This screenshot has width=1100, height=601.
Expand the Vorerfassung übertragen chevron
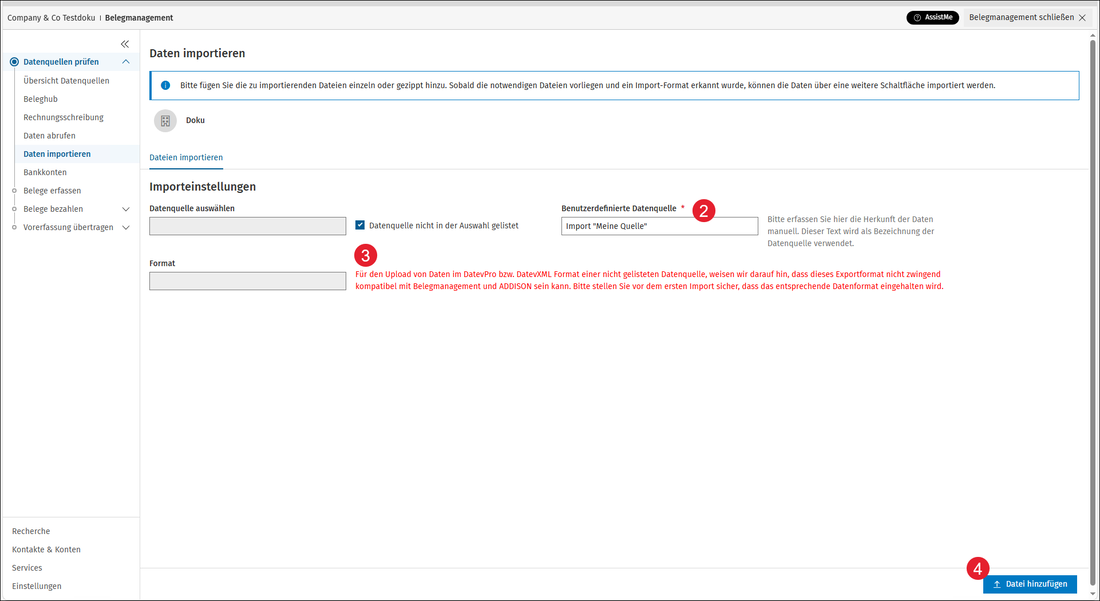click(126, 227)
